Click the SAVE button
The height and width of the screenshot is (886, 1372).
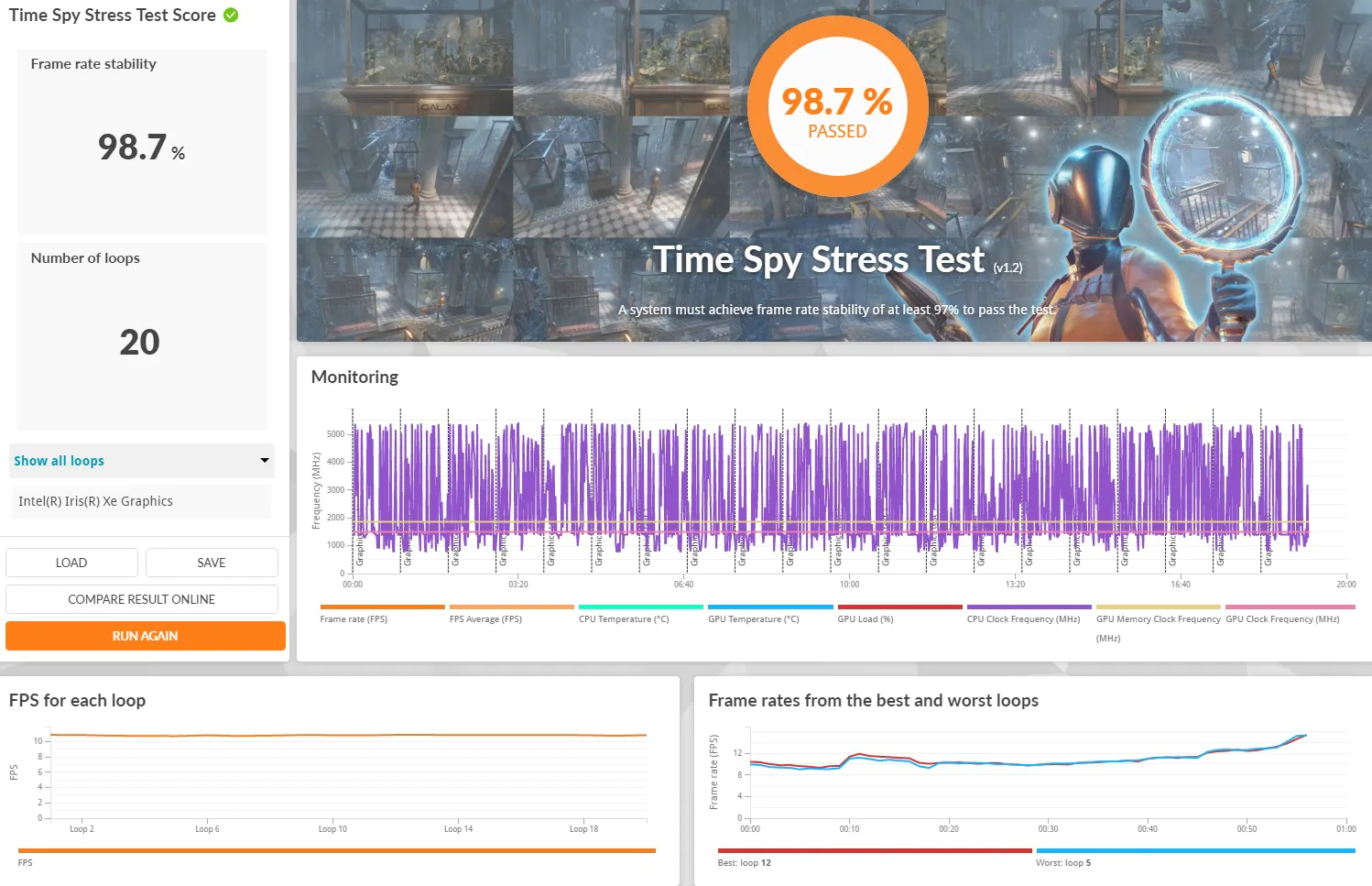212,563
